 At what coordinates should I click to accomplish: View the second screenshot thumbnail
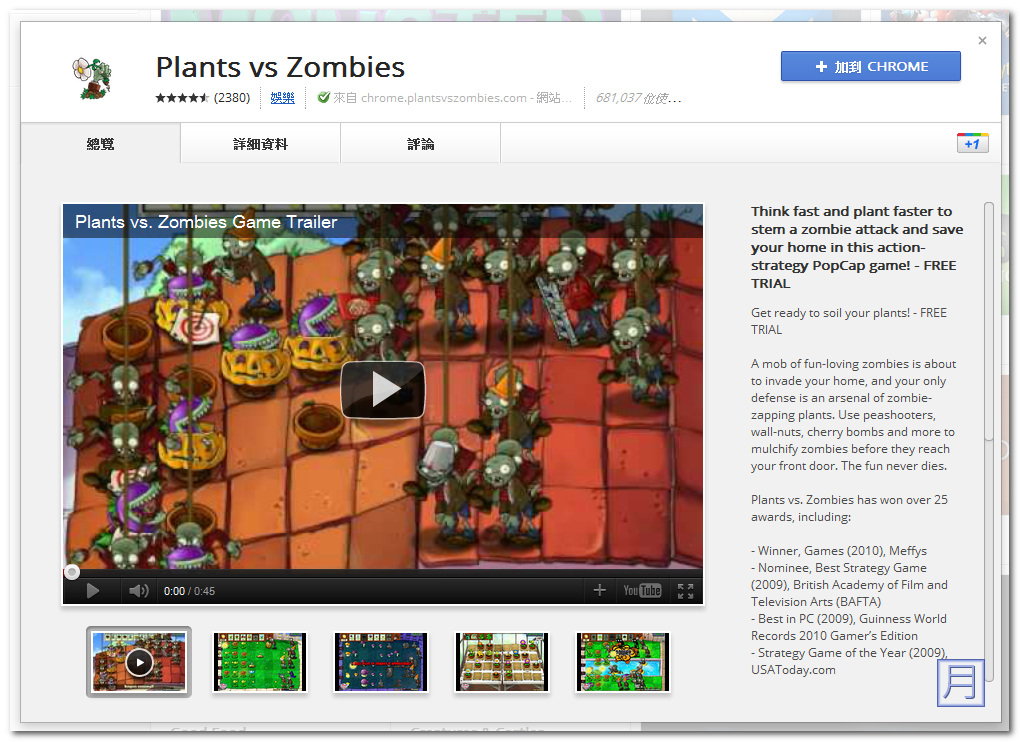pyautogui.click(x=259, y=661)
